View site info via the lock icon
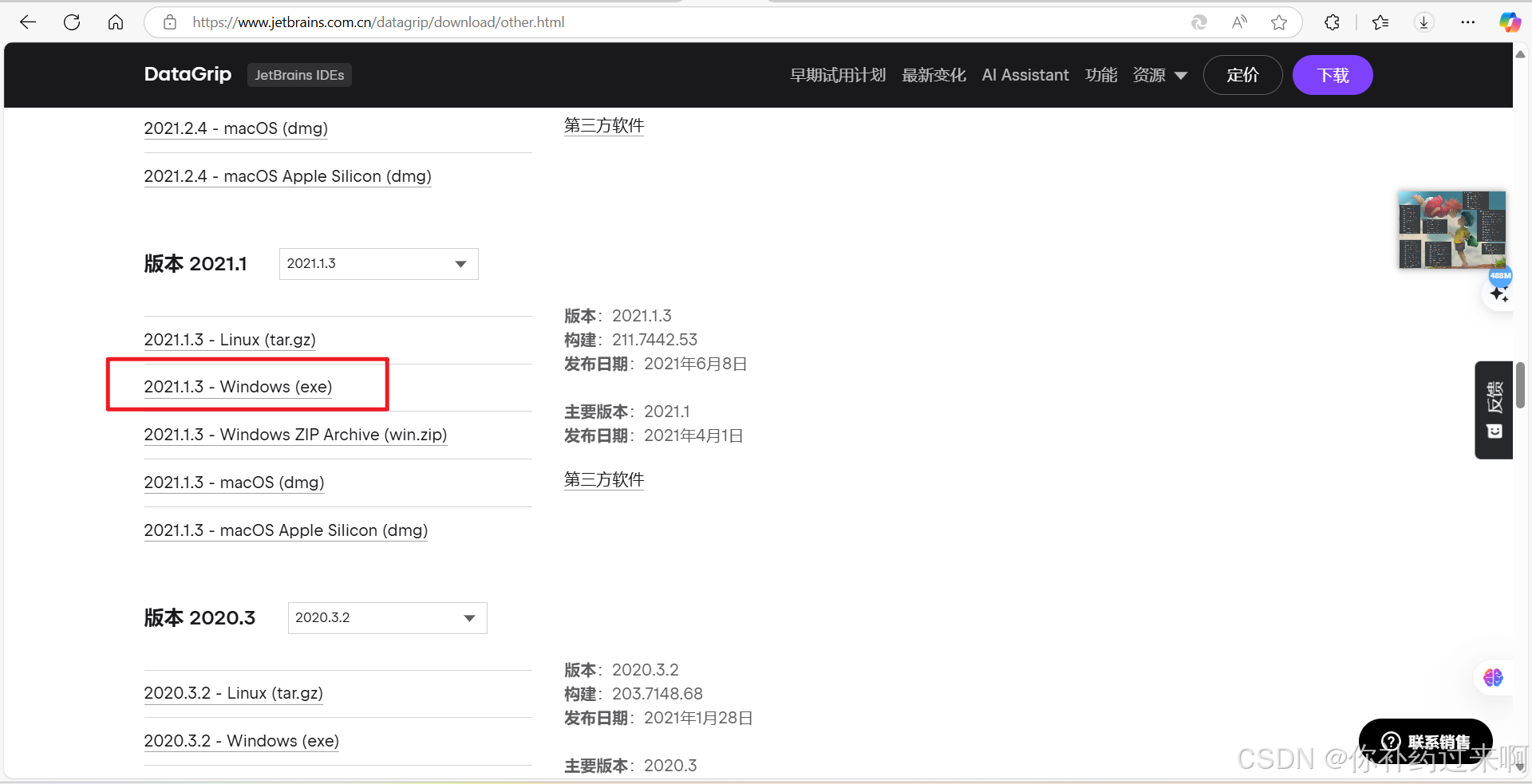Screen dimensions: 1532x784 pos(170,22)
